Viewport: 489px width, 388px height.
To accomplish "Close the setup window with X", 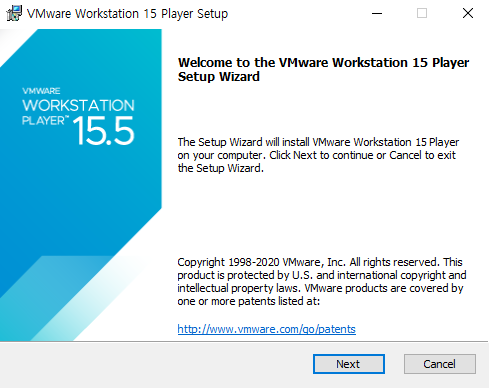I will 468,13.
